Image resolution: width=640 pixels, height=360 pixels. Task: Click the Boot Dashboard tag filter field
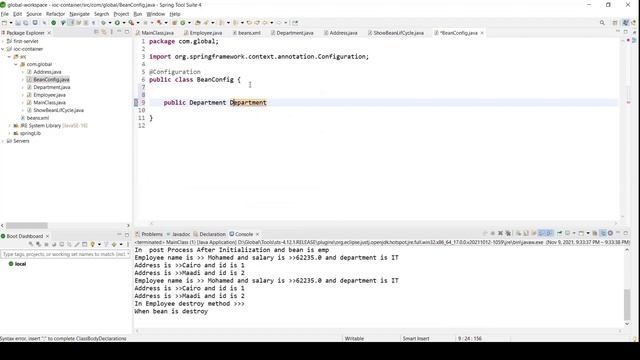(x=65, y=254)
